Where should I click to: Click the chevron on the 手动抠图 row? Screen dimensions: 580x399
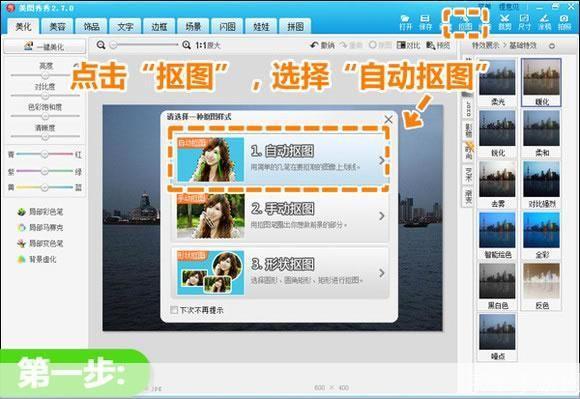[x=382, y=216]
